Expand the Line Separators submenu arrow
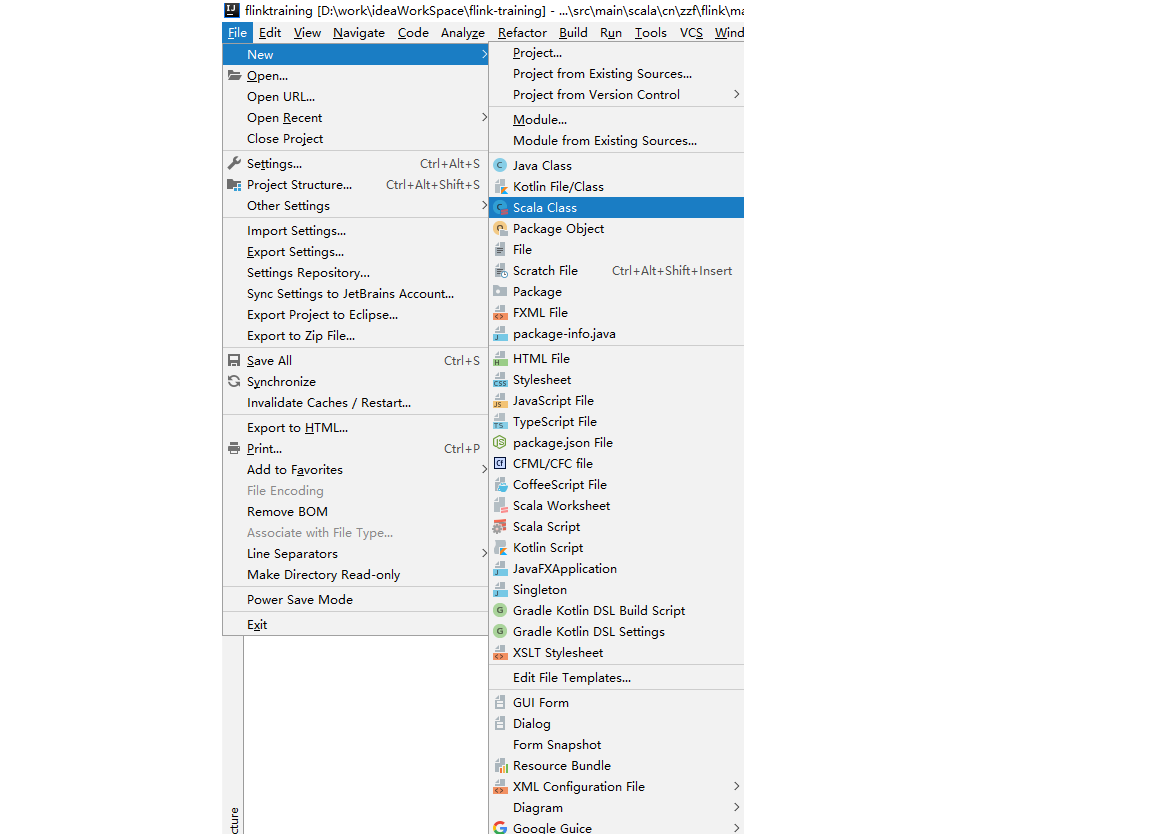Image resolution: width=1152 pixels, height=834 pixels. [x=484, y=553]
